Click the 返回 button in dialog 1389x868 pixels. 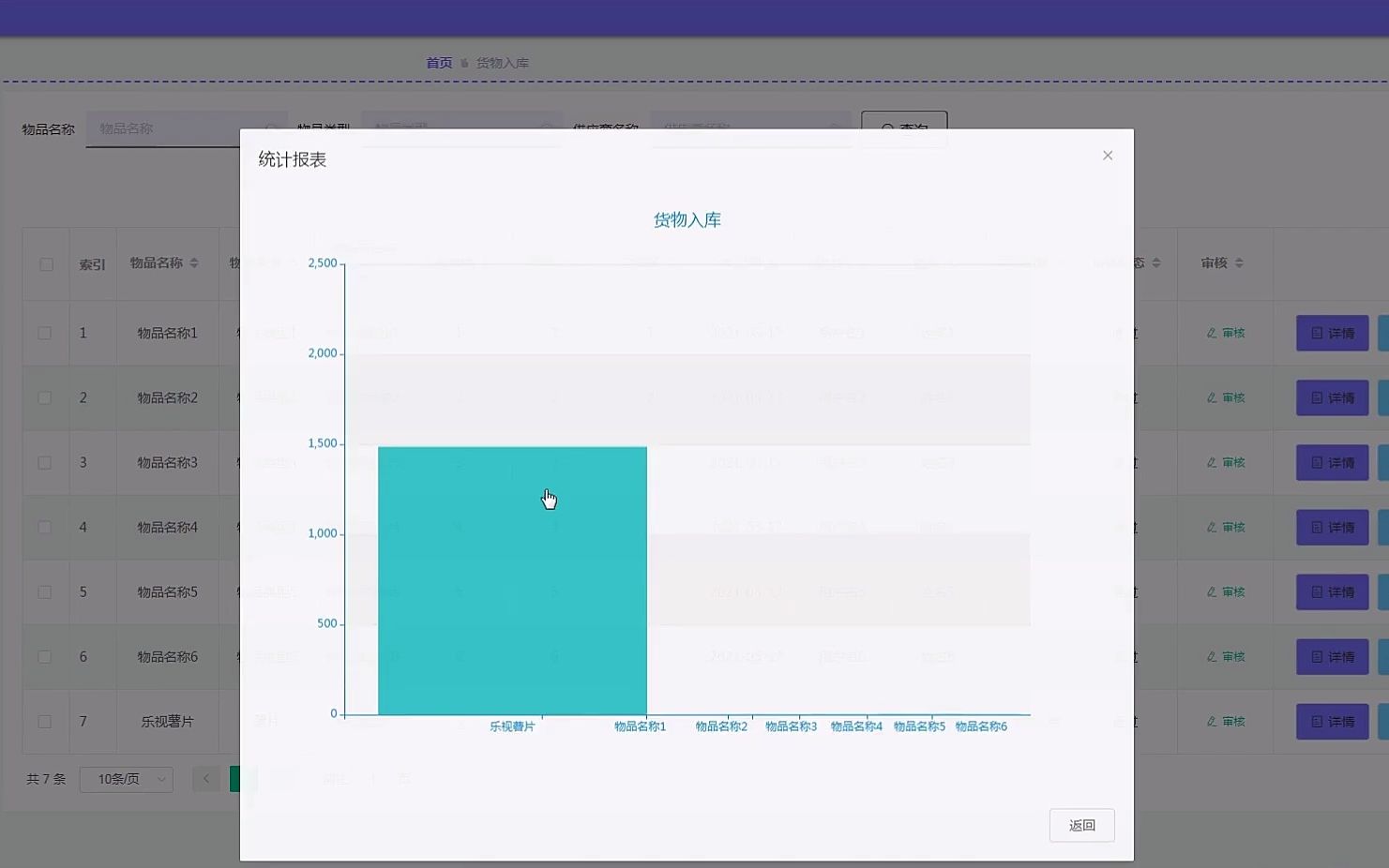1081,825
